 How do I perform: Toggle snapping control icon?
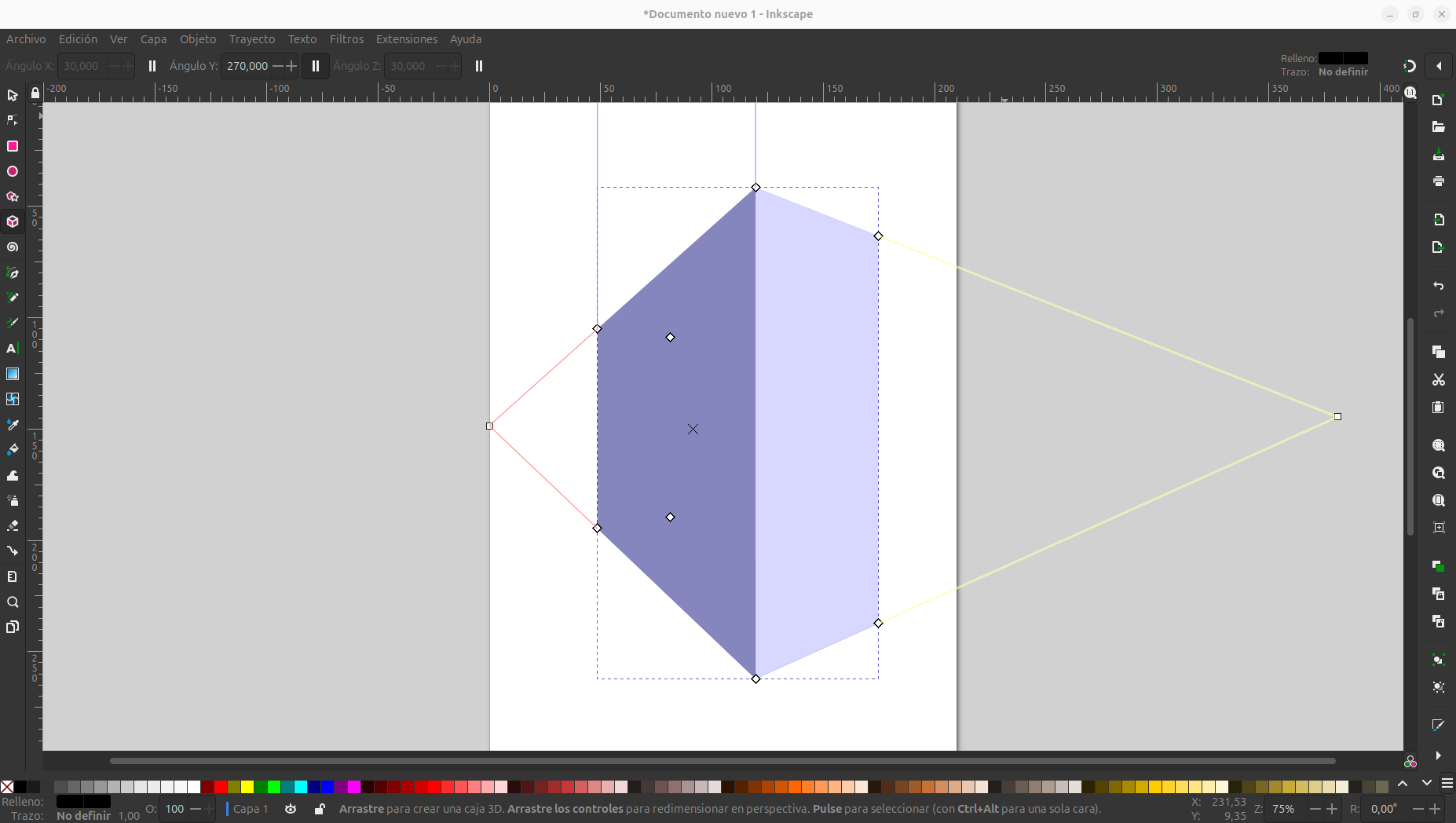[1410, 66]
